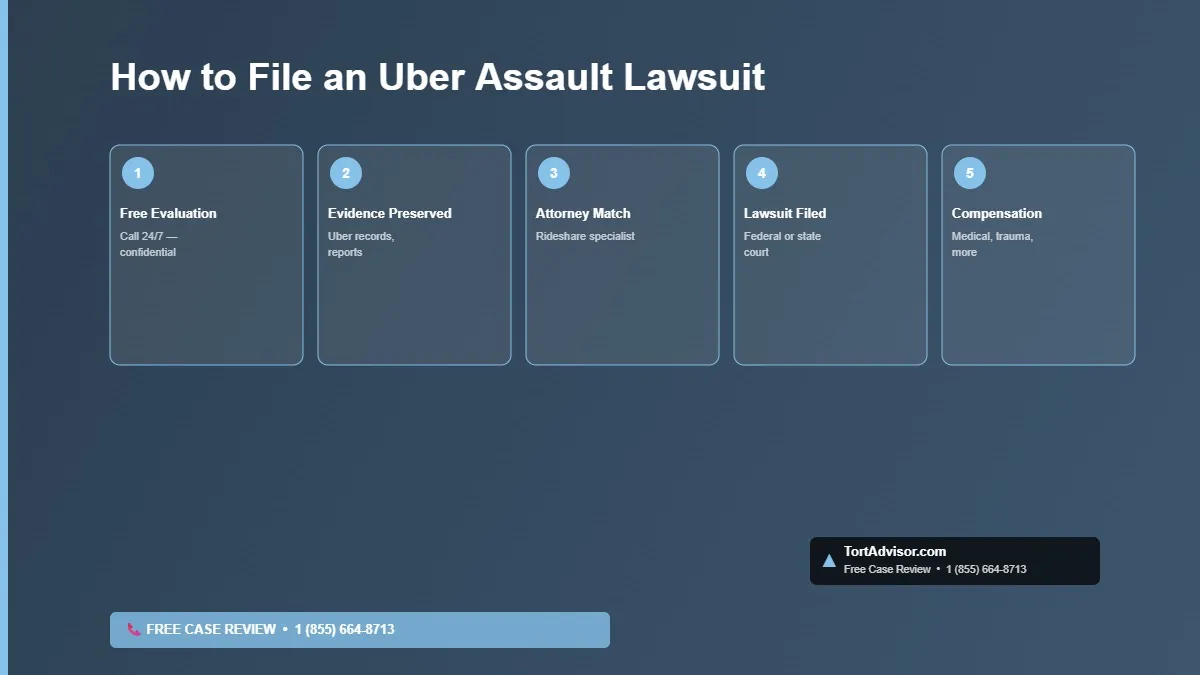This screenshot has width=1200, height=675.
Task: Click the step 4 number badge
Action: [762, 173]
